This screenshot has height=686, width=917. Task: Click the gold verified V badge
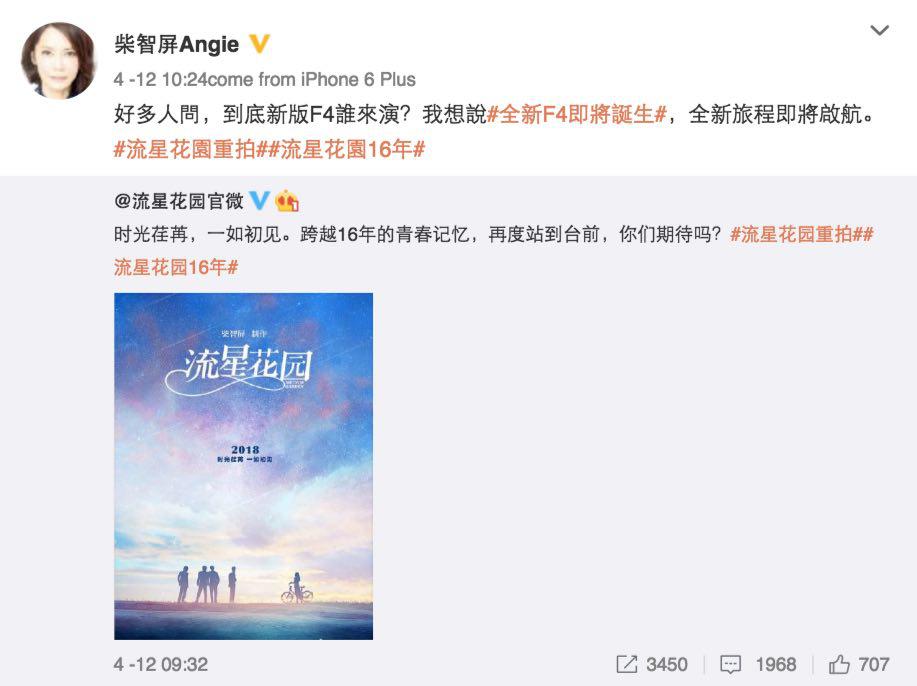260,44
